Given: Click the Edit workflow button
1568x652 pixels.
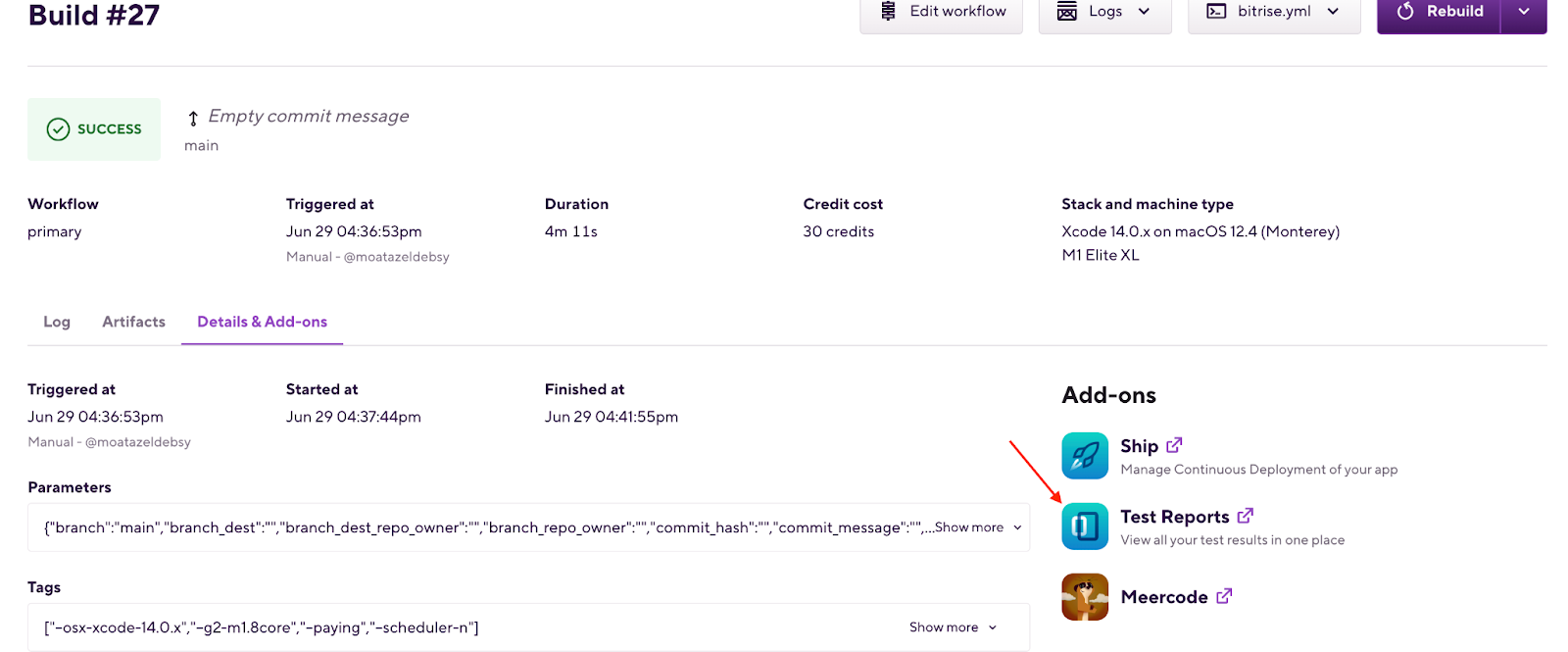Looking at the screenshot, I should (x=941, y=12).
